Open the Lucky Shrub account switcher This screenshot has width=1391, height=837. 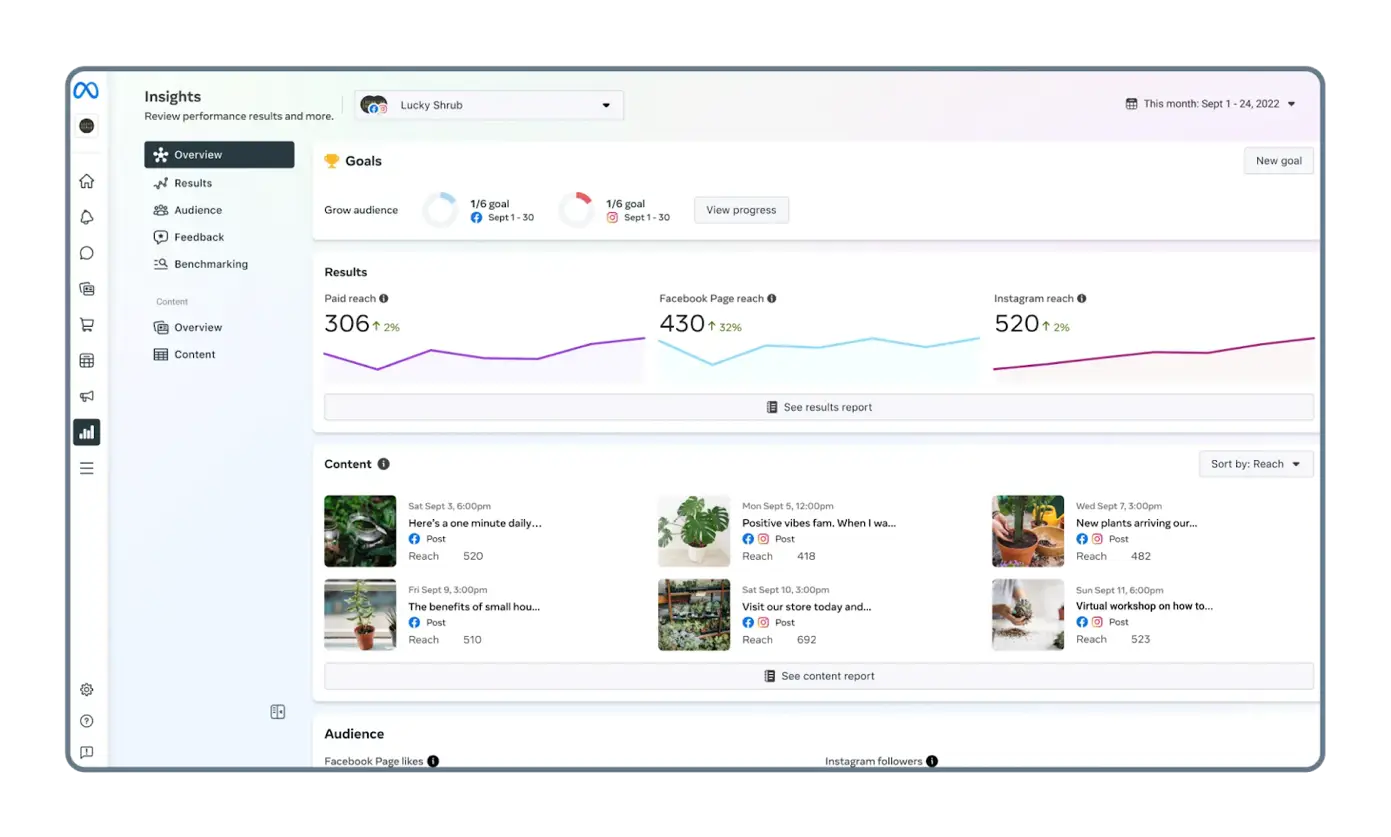(x=488, y=105)
